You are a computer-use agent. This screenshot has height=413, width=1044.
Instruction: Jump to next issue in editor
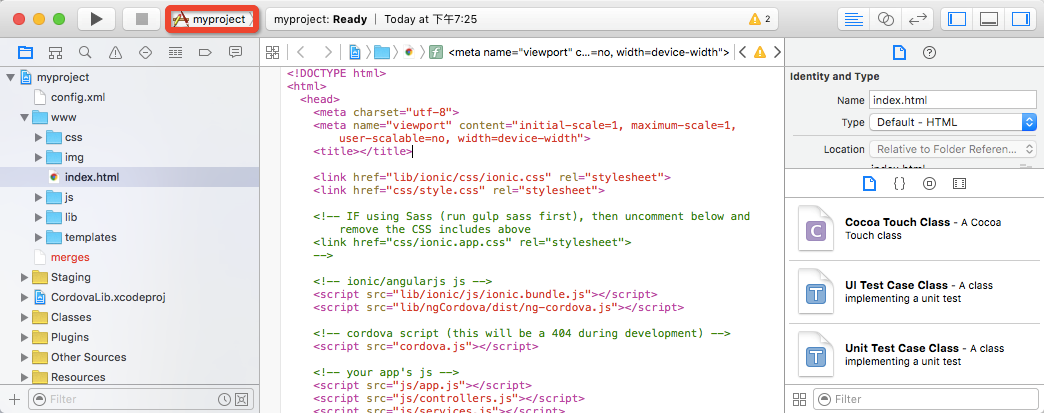coord(776,52)
